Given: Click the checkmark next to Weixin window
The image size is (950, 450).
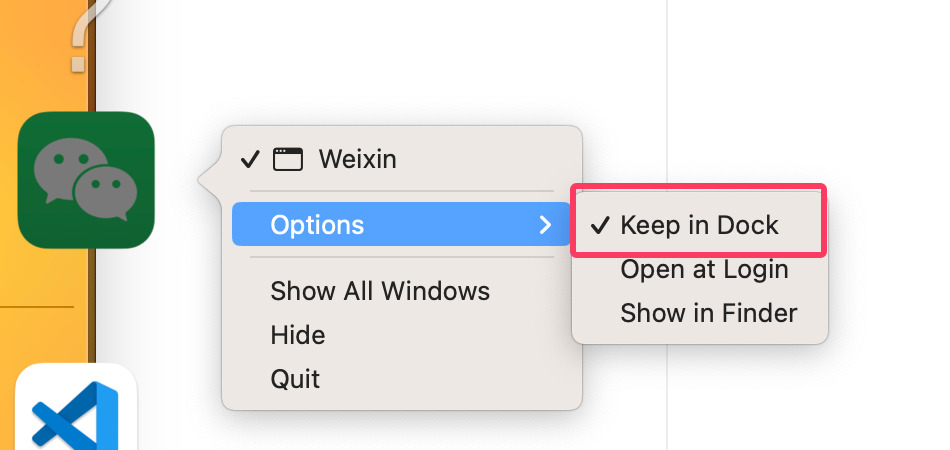Looking at the screenshot, I should [250, 159].
